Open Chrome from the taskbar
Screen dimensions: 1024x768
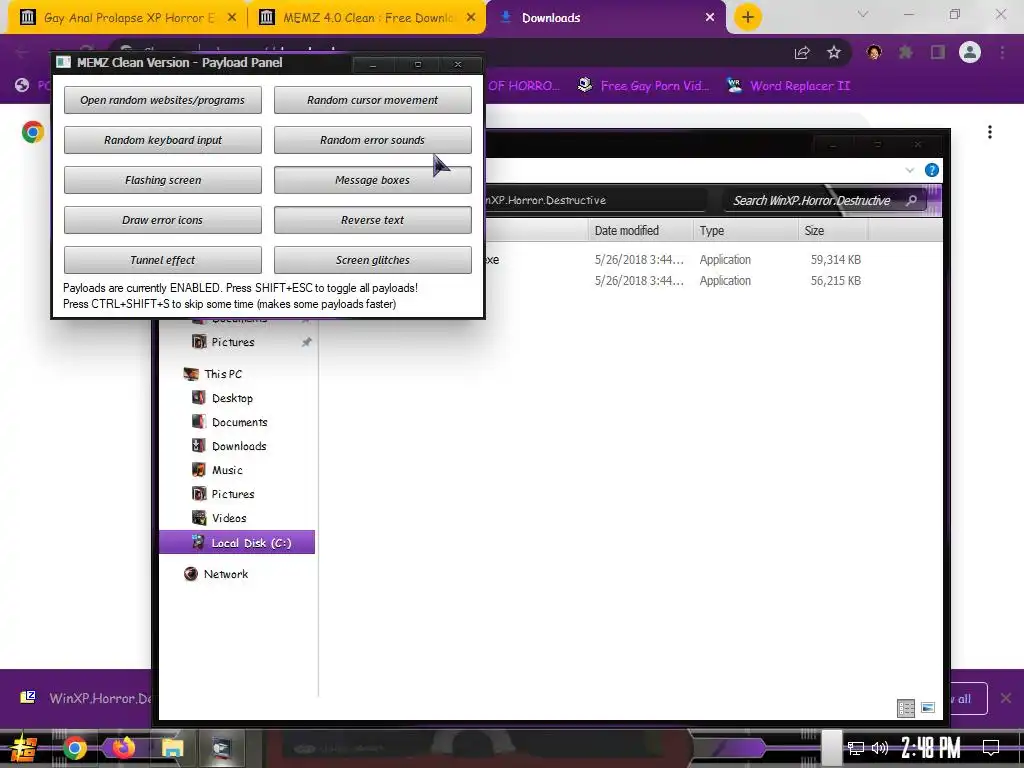coord(74,748)
